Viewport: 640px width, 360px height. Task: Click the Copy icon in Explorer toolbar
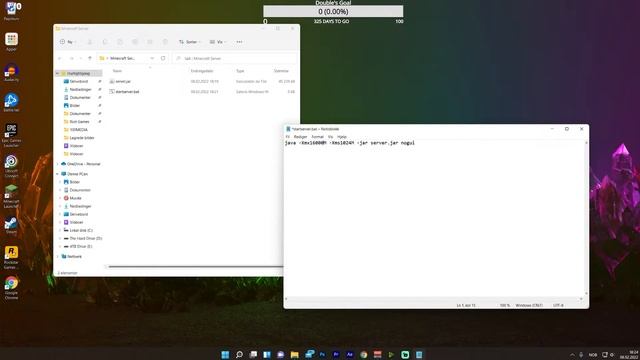[105, 42]
